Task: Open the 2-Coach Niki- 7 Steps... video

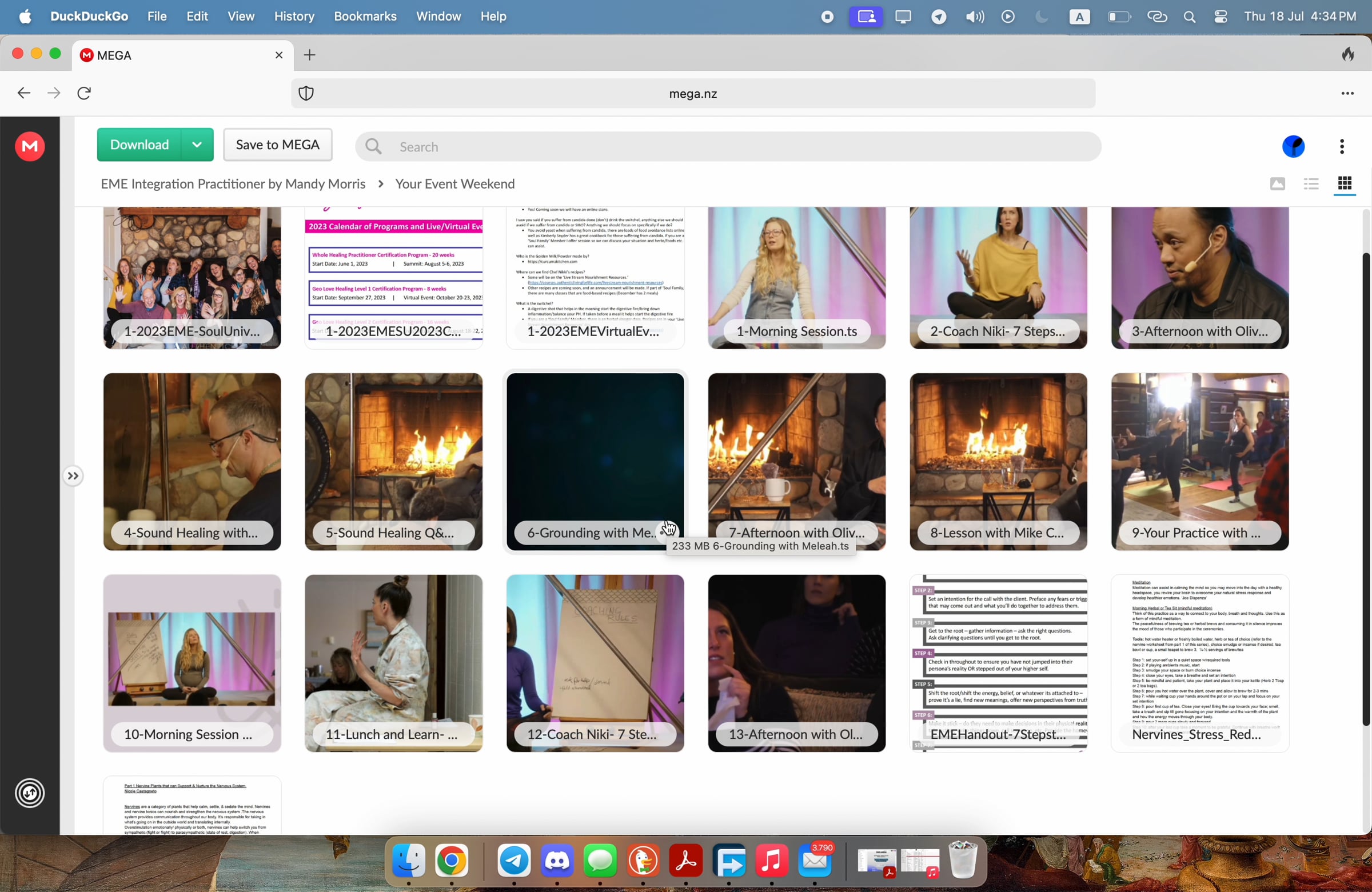Action: [x=999, y=278]
